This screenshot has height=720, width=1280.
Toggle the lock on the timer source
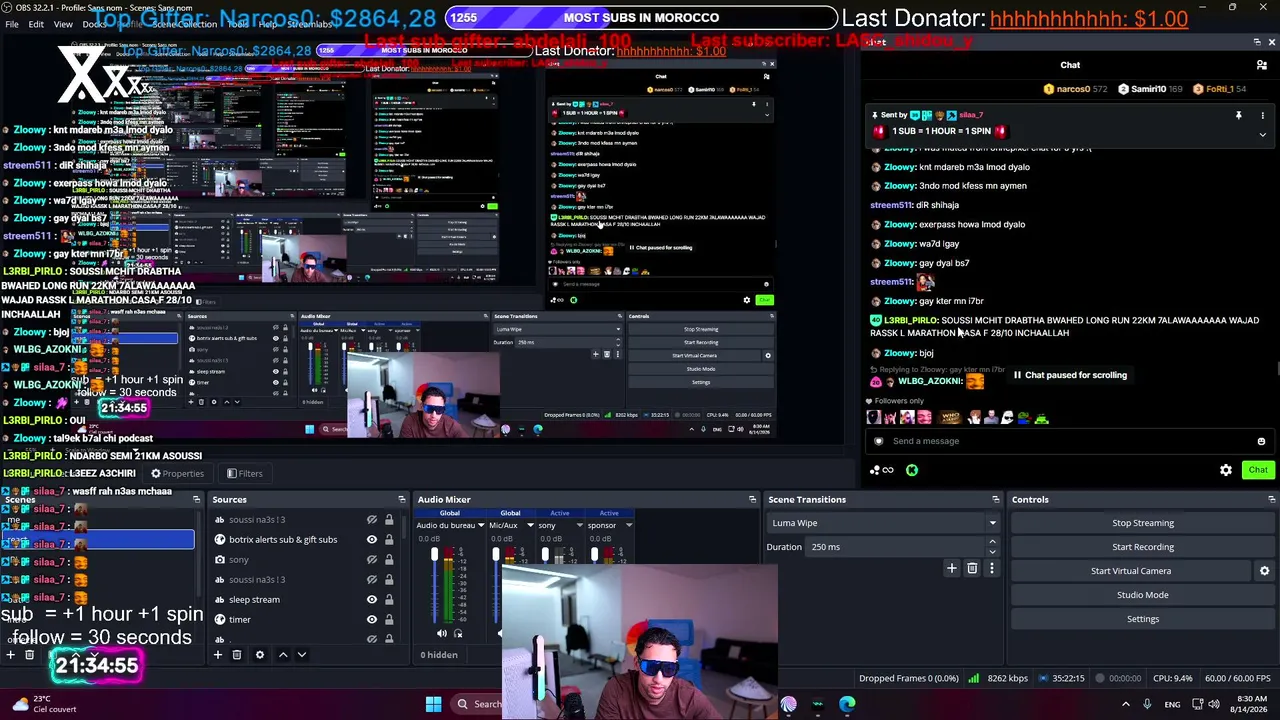click(389, 620)
